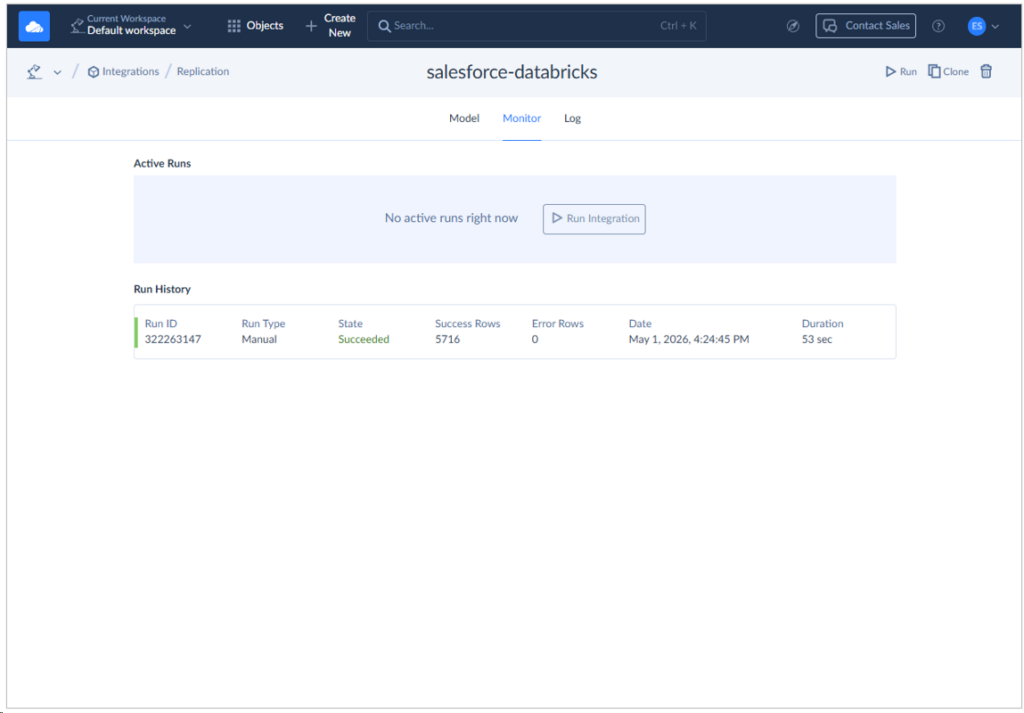Open the Current Workspace selector
The height and width of the screenshot is (713, 1024).
click(x=131, y=25)
